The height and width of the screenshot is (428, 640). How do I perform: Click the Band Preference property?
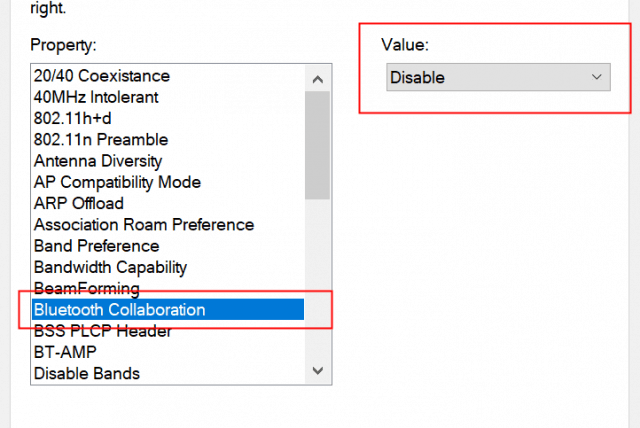pos(96,246)
